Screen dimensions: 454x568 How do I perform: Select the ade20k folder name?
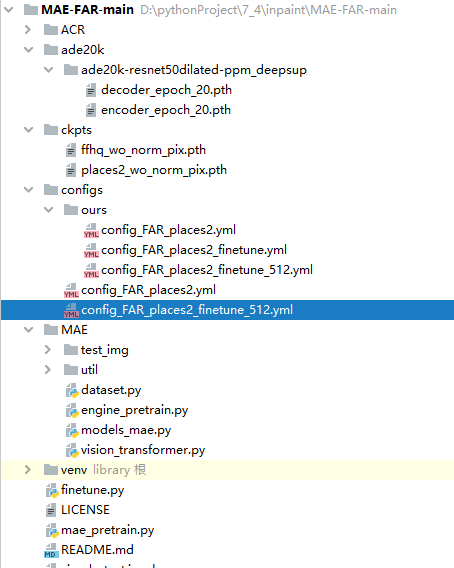point(83,50)
